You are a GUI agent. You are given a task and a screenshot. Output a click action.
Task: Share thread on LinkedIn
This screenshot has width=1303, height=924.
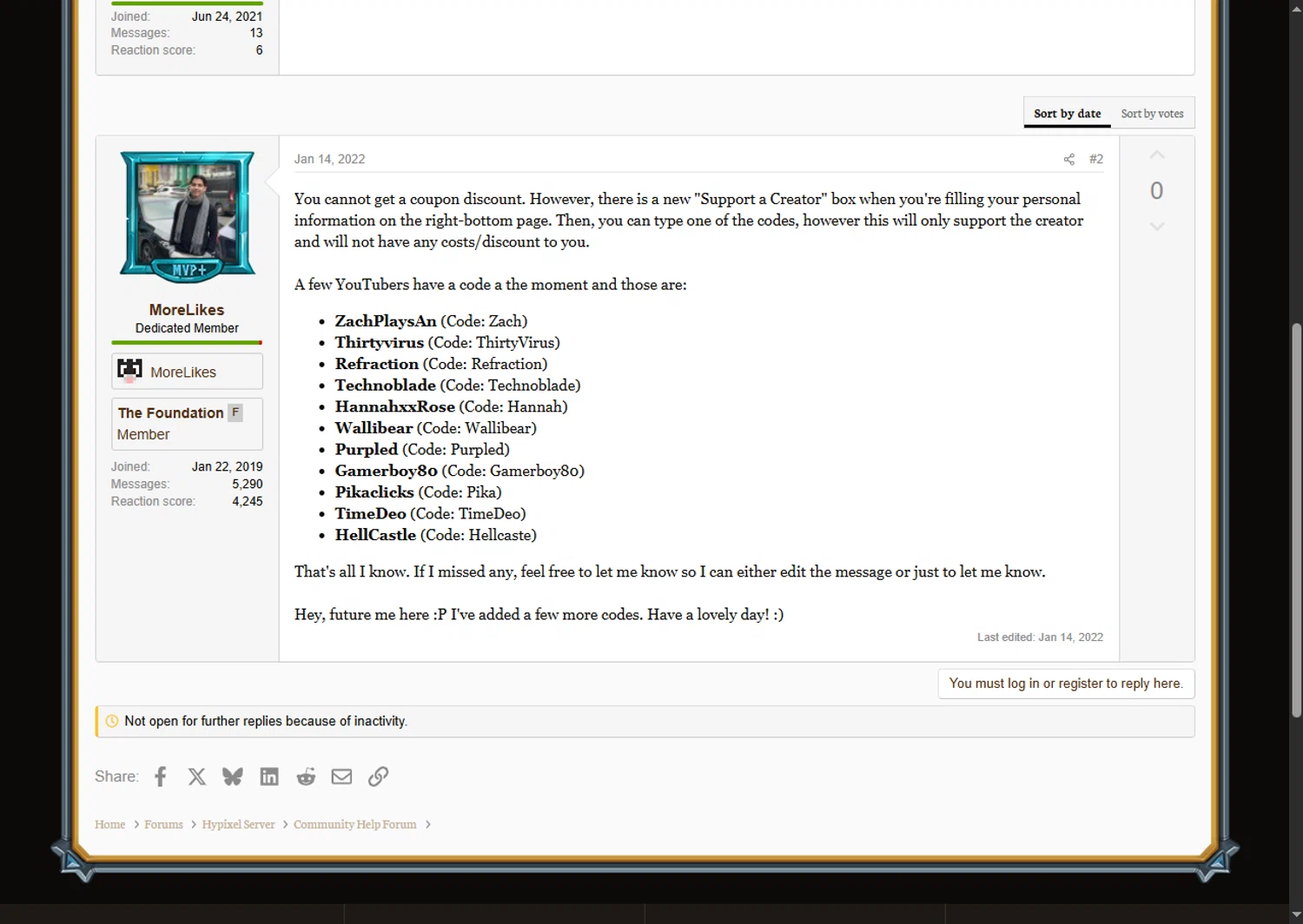[x=269, y=776]
